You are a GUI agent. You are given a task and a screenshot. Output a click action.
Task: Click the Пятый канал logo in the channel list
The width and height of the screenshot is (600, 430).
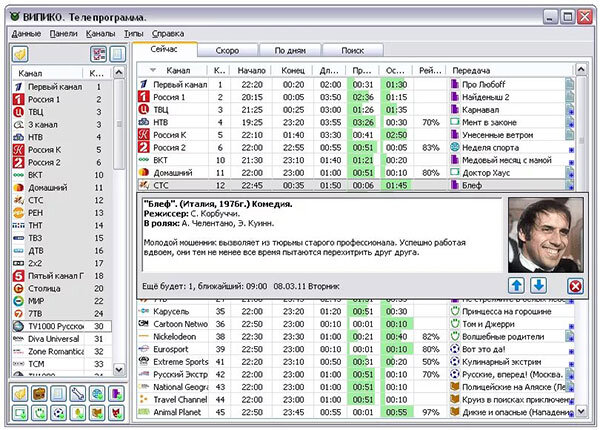tap(18, 276)
